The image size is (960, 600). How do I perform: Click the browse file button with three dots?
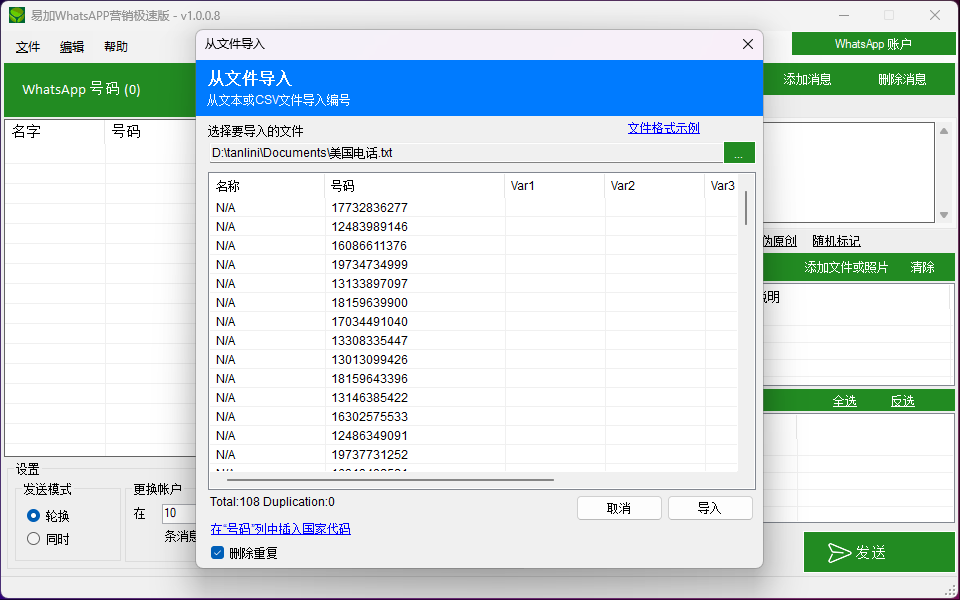[739, 152]
